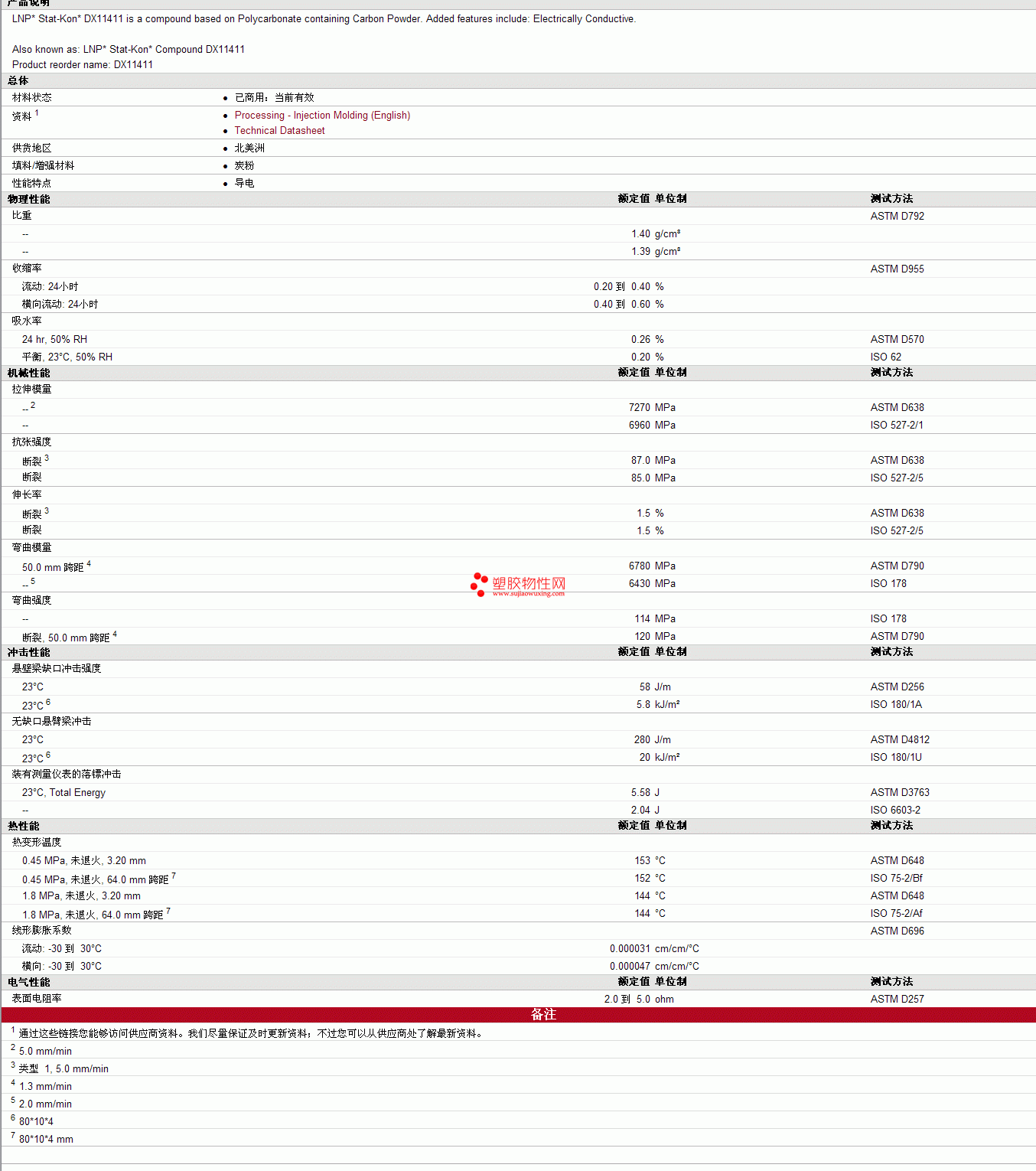Select the ISO 527-2/1 test method
Viewport: 1036px width, 1171px height.
click(897, 426)
